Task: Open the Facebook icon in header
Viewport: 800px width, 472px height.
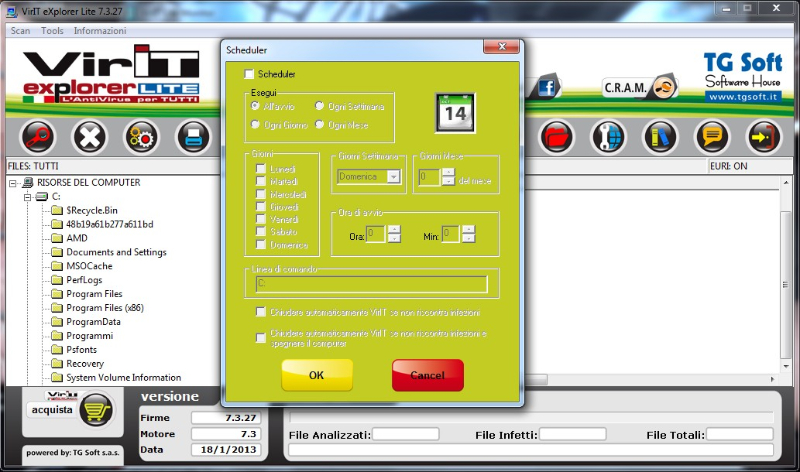Action: [547, 88]
